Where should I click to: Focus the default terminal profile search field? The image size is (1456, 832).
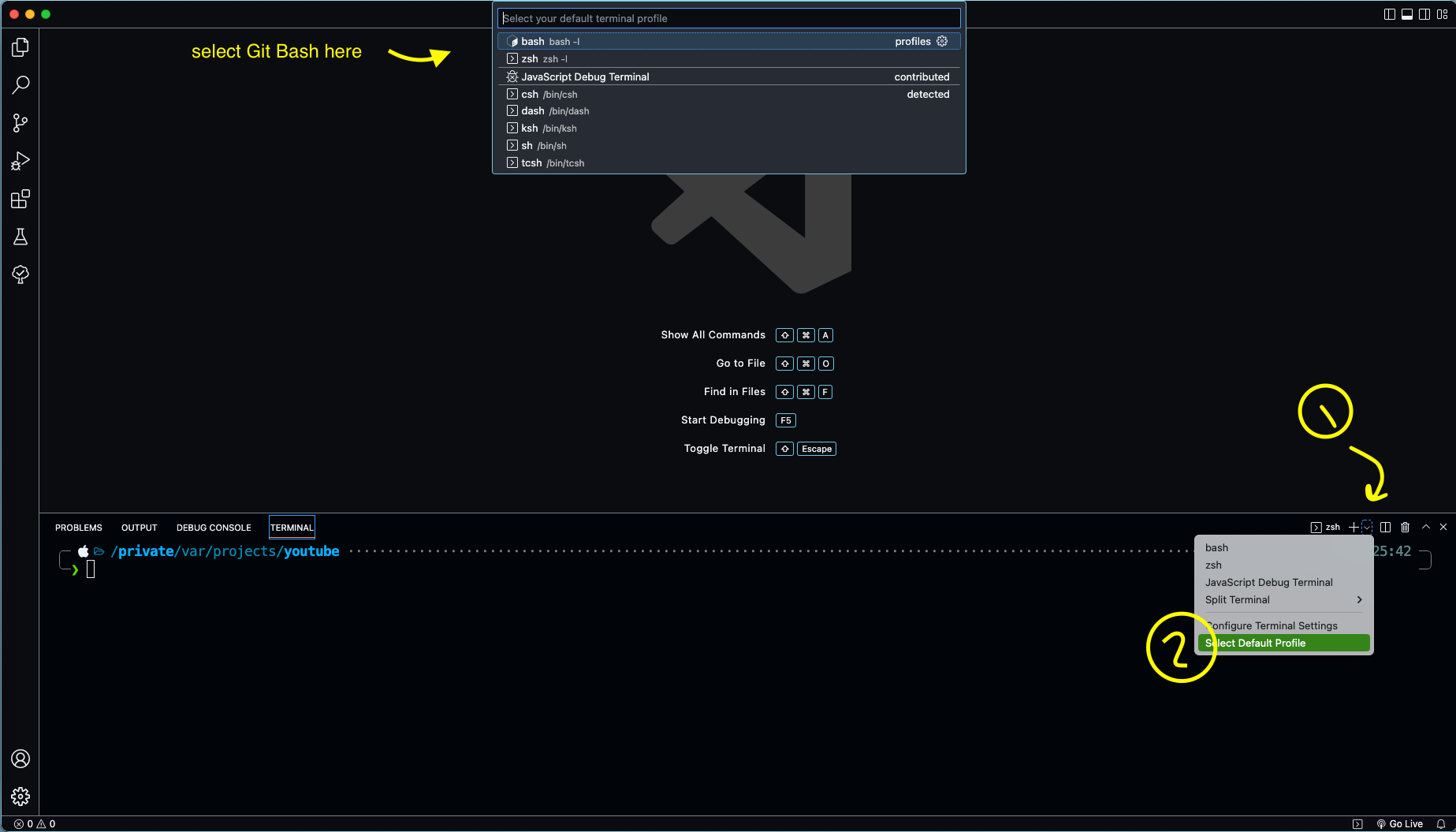click(729, 18)
